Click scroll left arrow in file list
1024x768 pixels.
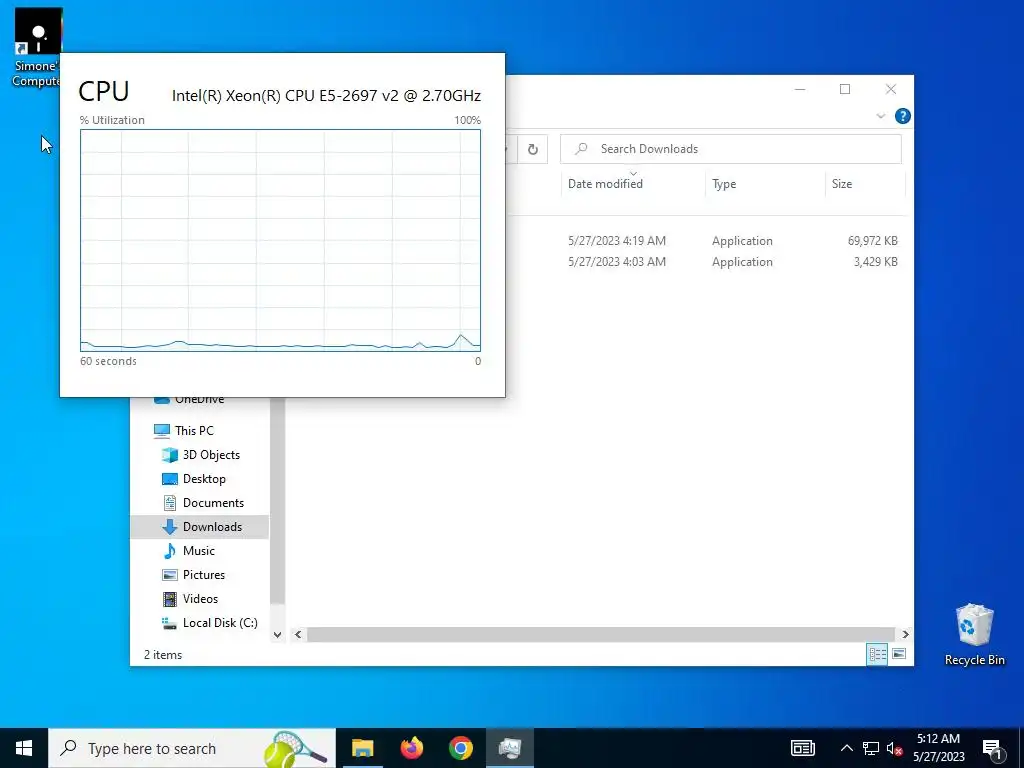pyautogui.click(x=298, y=635)
